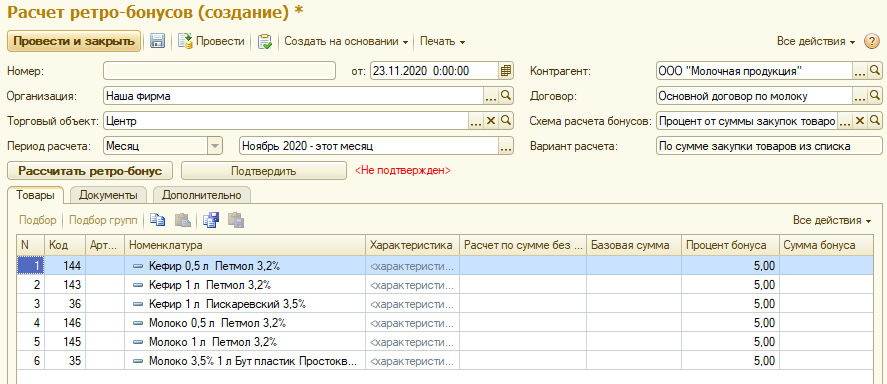This screenshot has height=384, width=887.
Task: Click code cell 36
Action: (x=65, y=304)
